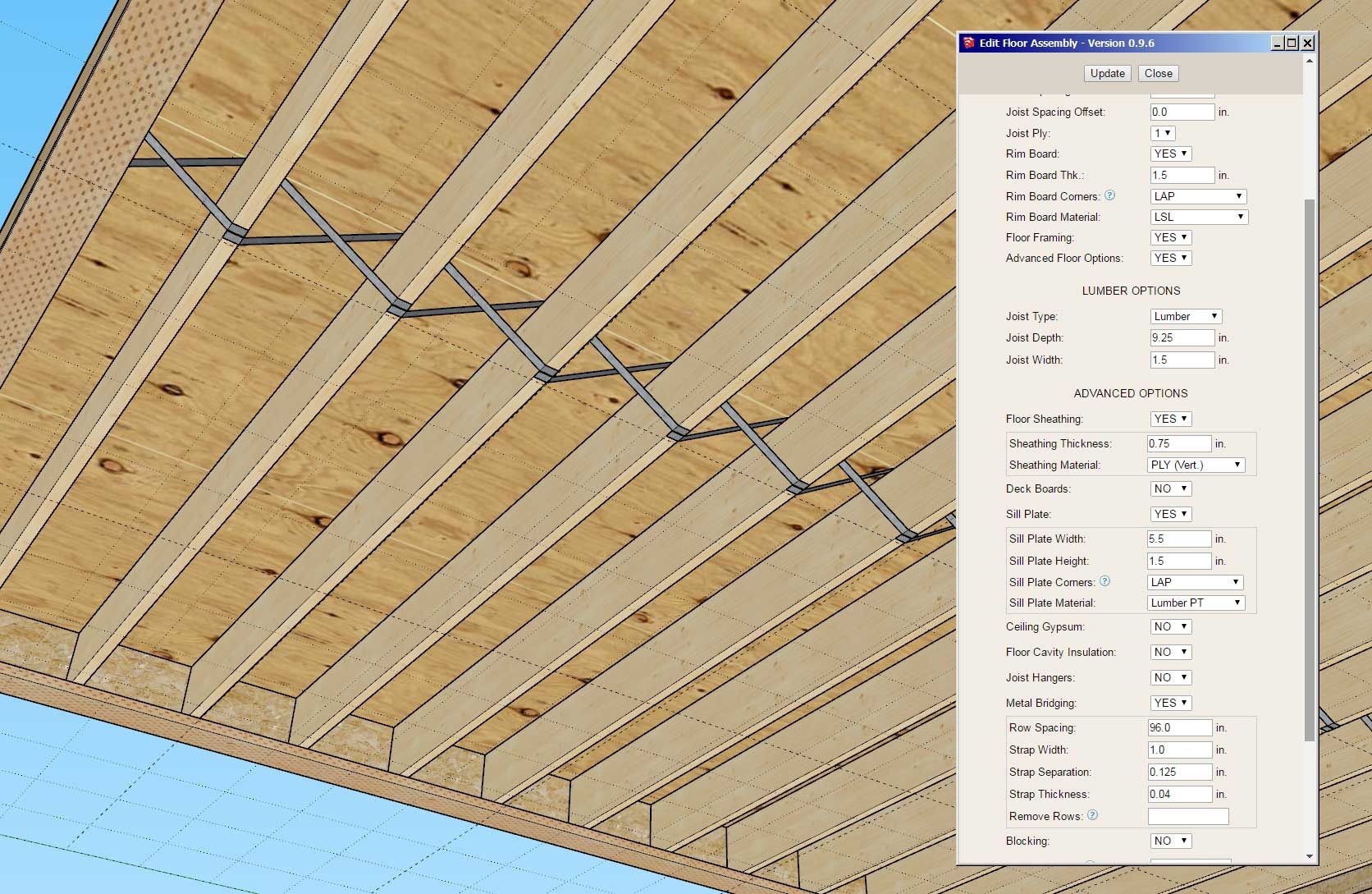Click the Sill Plate Width field

(1179, 539)
